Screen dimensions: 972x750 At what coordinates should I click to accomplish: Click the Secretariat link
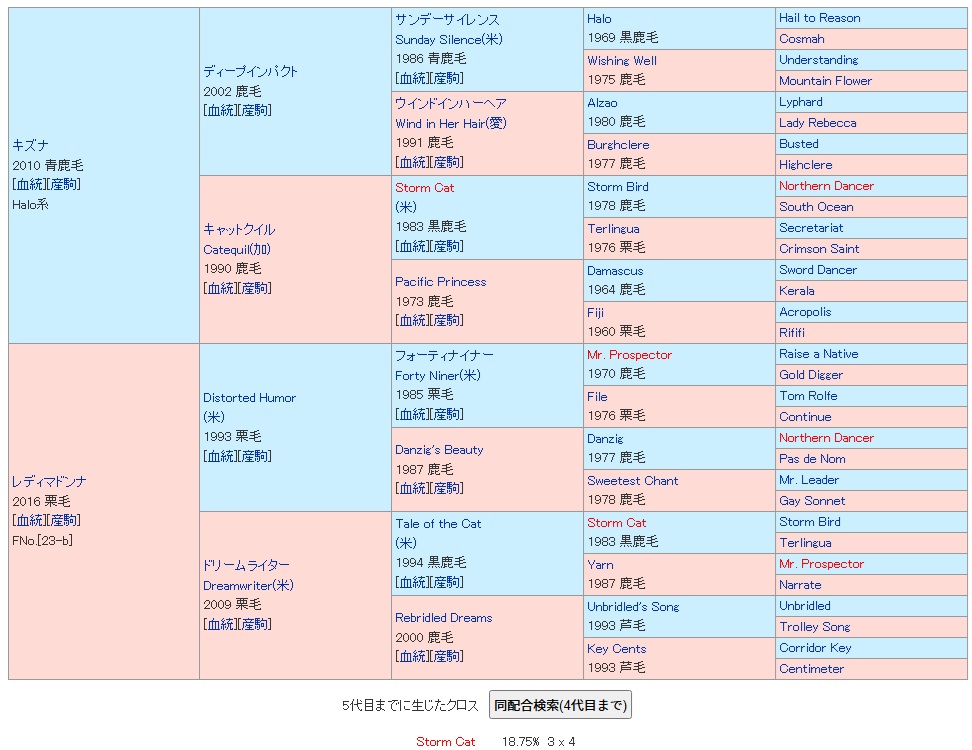(811, 227)
